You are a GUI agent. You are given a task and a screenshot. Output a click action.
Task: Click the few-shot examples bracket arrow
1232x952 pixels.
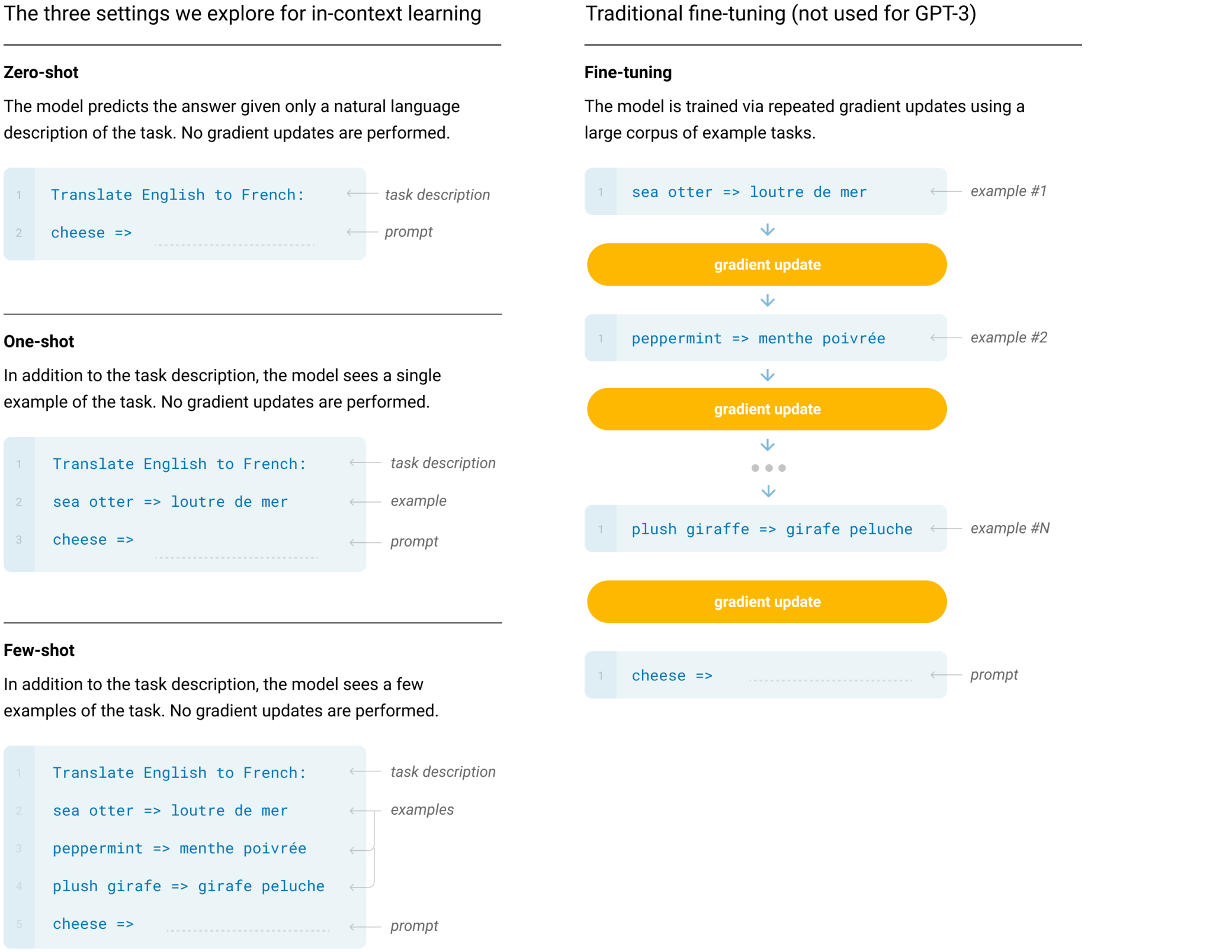point(365,848)
